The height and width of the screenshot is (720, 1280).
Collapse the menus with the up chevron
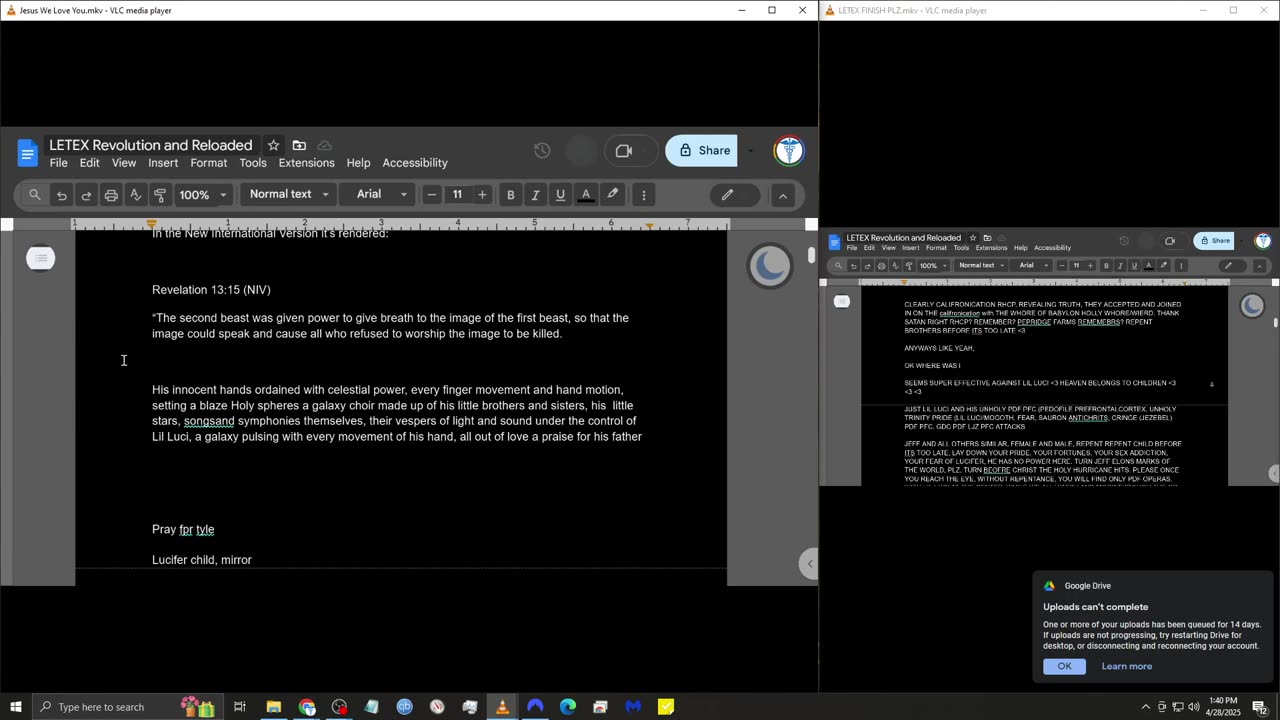click(783, 195)
